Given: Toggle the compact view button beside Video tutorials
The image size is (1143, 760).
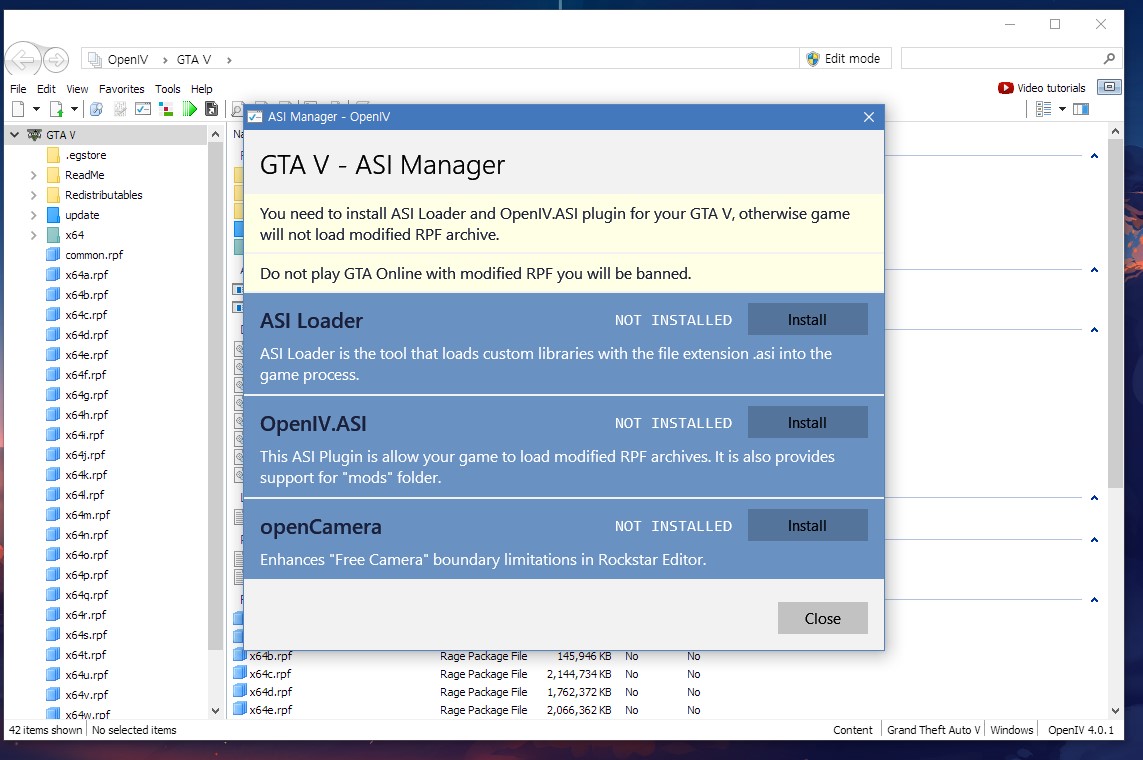Looking at the screenshot, I should [x=1109, y=87].
